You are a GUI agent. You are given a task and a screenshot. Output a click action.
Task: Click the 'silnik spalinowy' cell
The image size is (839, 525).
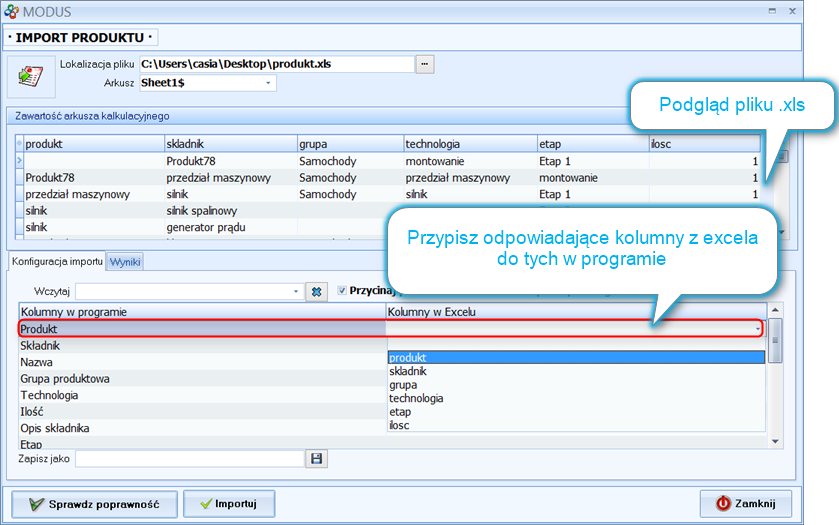tap(231, 211)
